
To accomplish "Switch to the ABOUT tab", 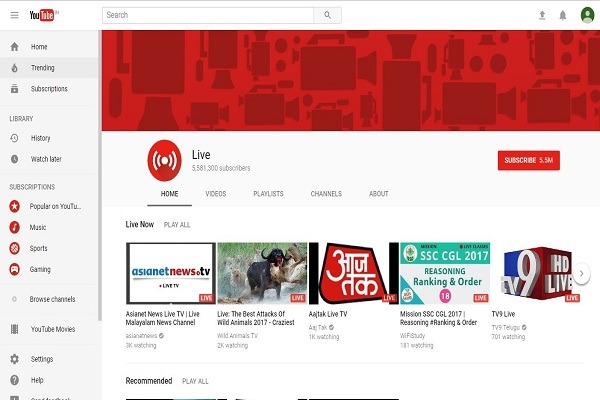I will point(378,194).
